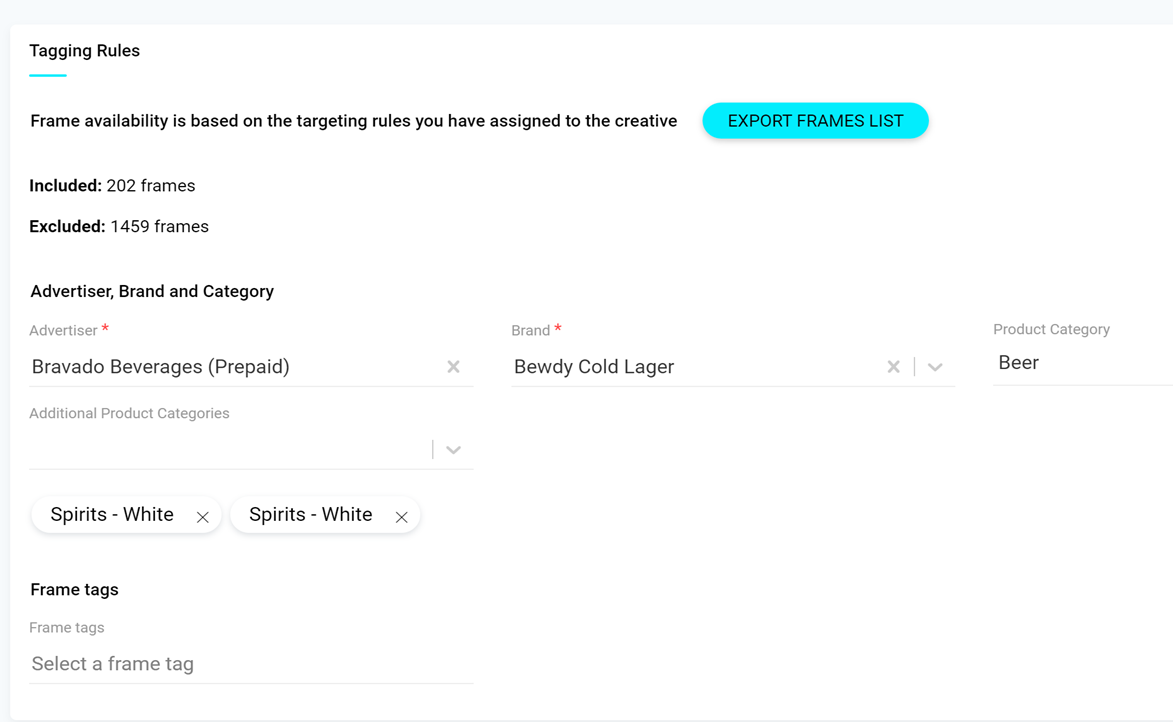This screenshot has width=1173, height=722.
Task: Remove the left Spirits - White chip
Action: 203,517
